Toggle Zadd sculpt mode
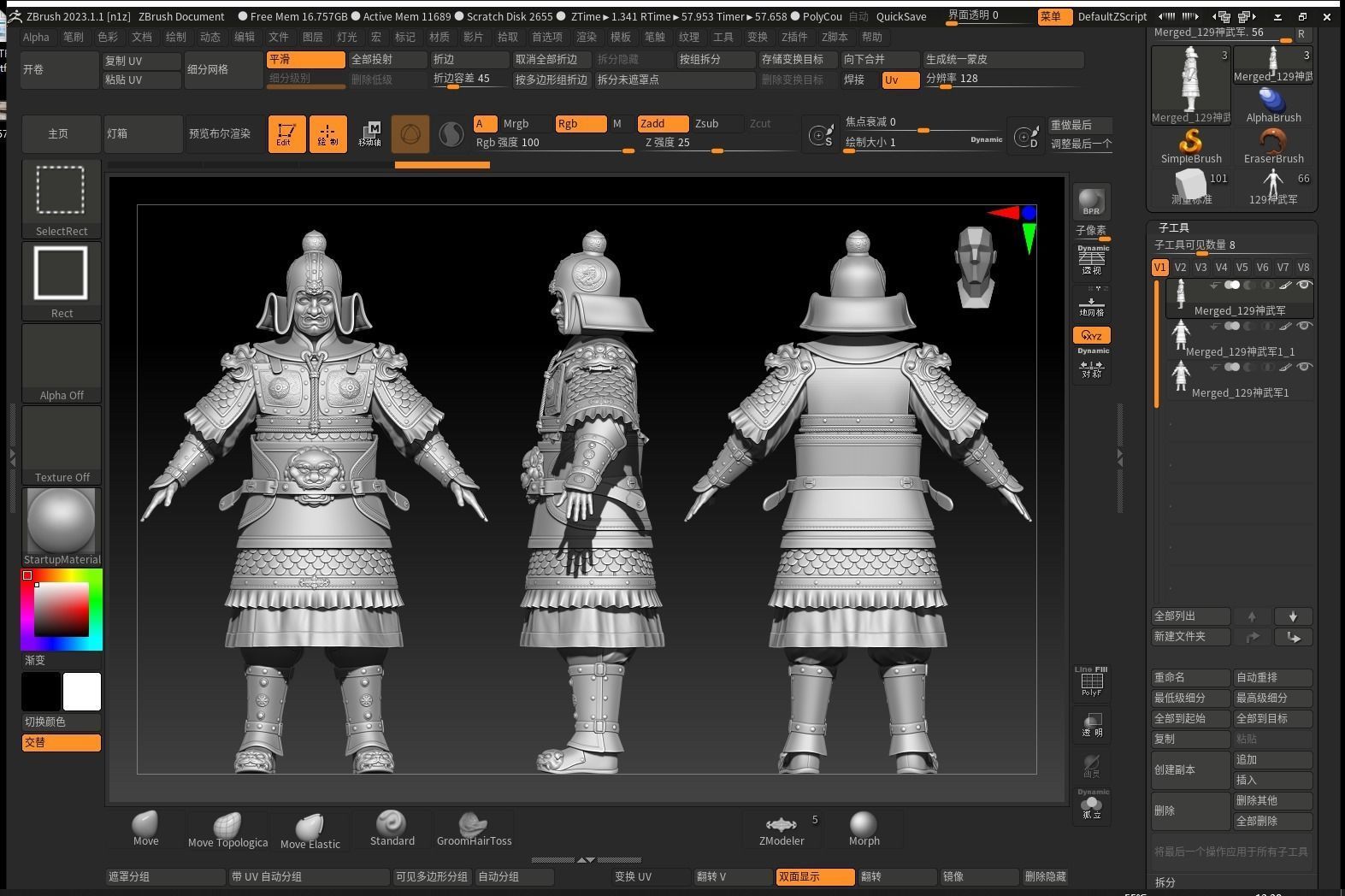 tap(663, 124)
